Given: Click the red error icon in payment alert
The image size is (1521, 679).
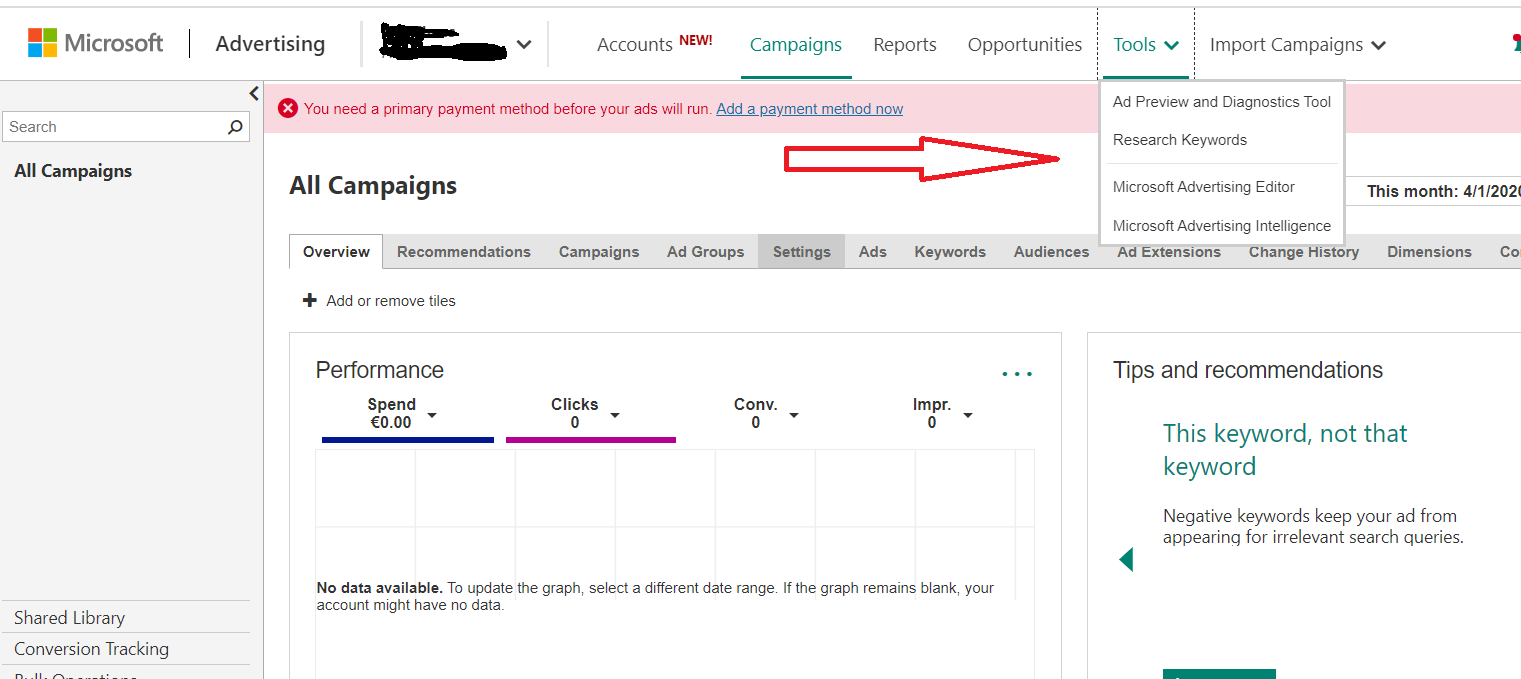Looking at the screenshot, I should point(288,108).
